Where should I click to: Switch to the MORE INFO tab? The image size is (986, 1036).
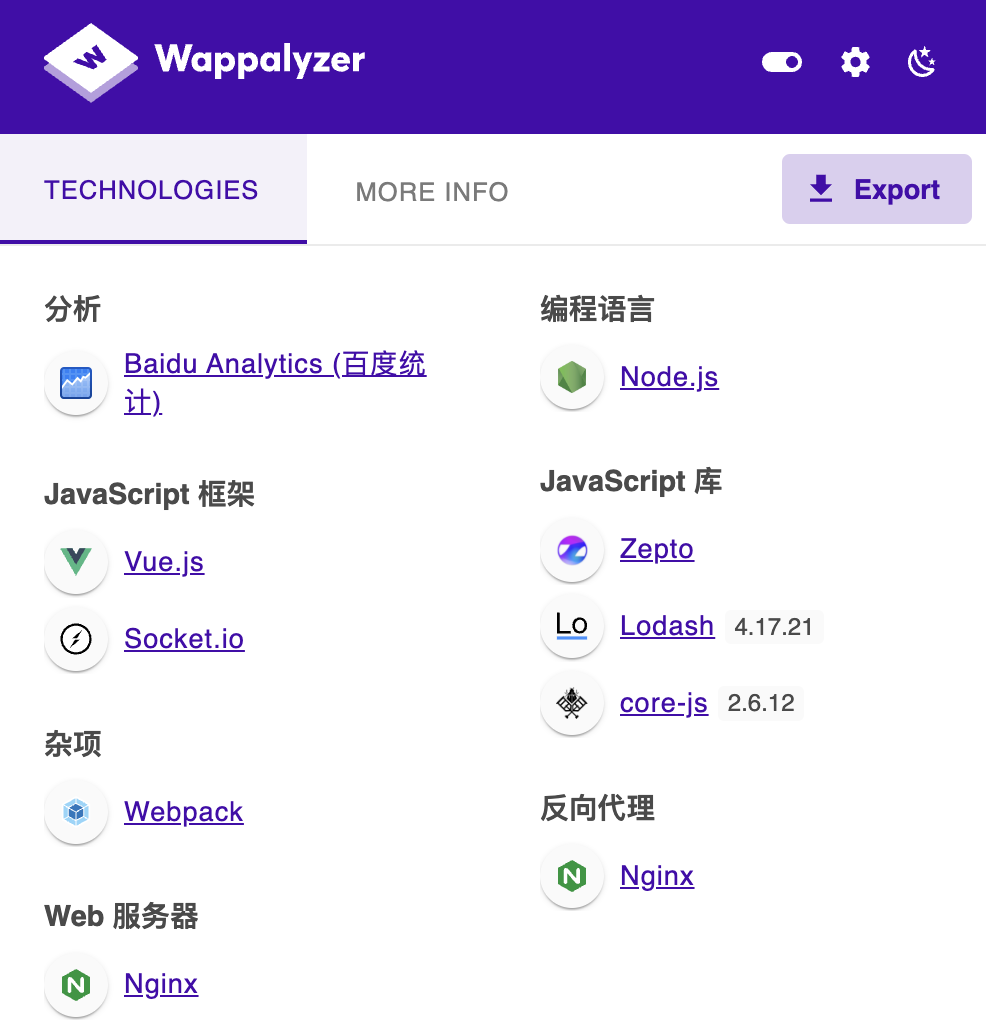click(x=432, y=192)
